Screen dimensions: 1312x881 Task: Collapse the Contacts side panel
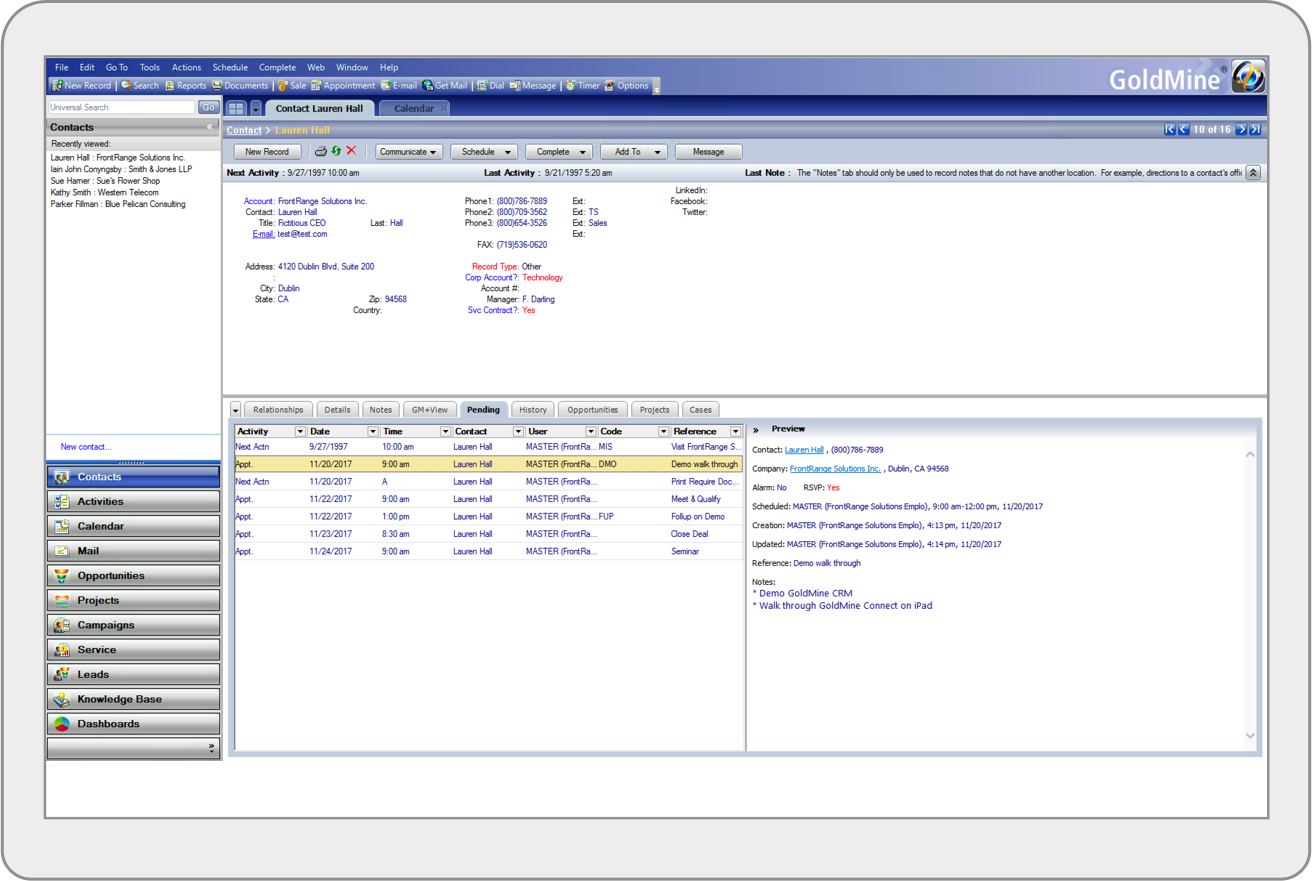tap(210, 127)
